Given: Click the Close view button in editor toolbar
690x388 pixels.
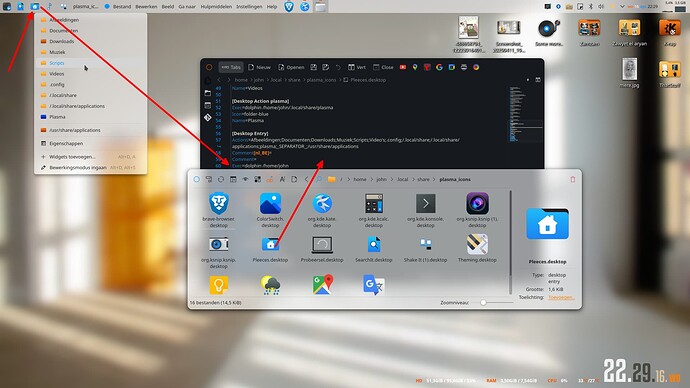Looking at the screenshot, I should 383,67.
